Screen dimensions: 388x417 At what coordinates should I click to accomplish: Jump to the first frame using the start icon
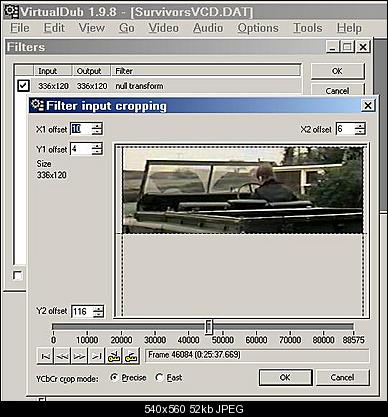[45, 356]
